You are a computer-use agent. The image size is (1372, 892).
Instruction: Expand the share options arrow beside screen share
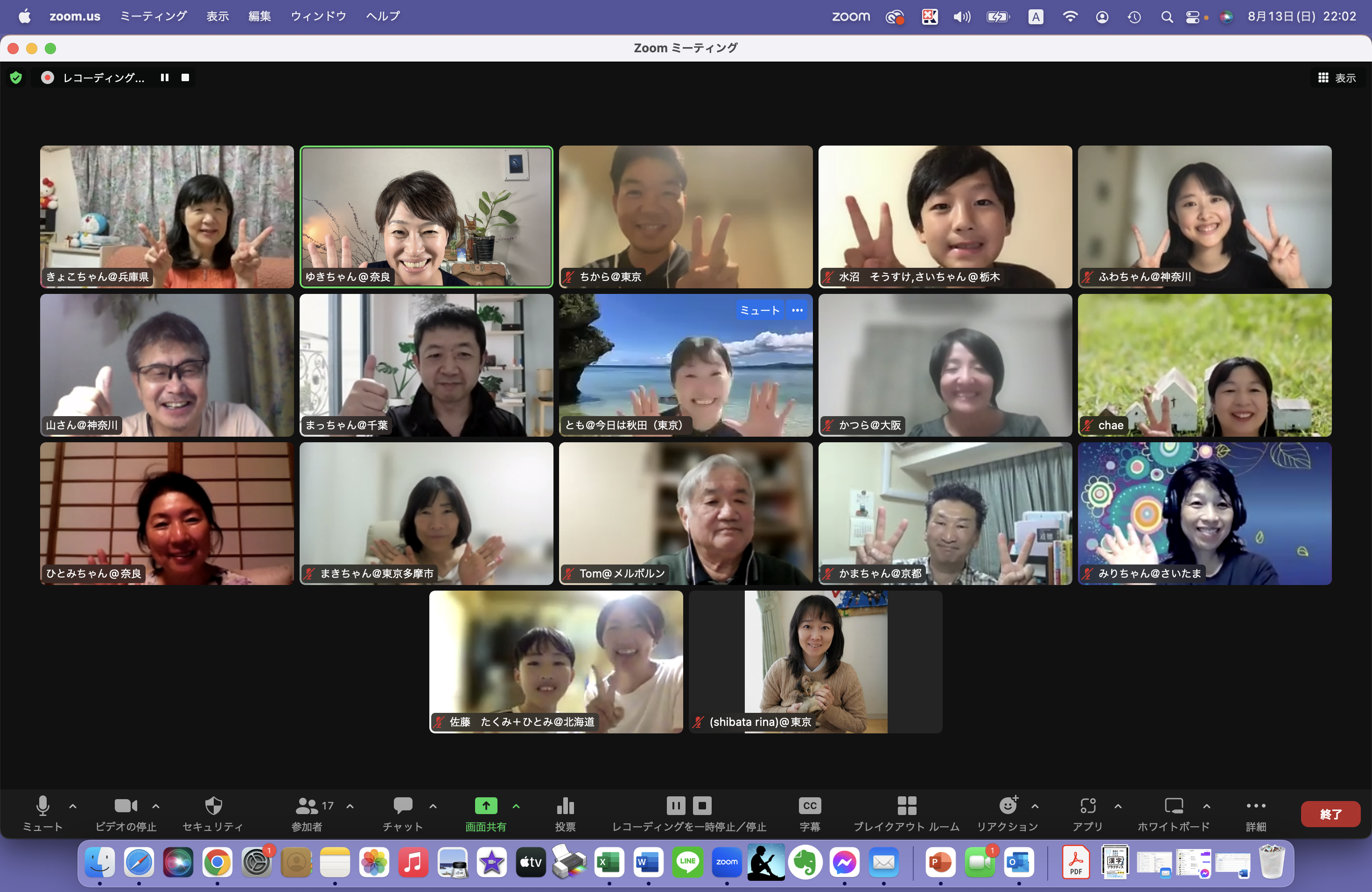pos(516,806)
